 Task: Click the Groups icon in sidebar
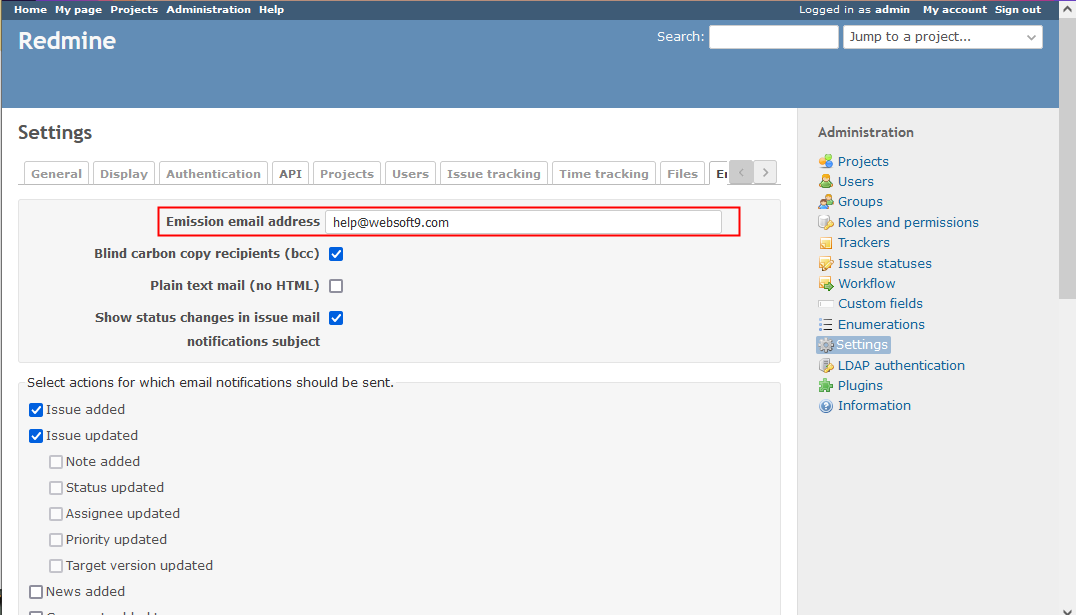pos(826,202)
